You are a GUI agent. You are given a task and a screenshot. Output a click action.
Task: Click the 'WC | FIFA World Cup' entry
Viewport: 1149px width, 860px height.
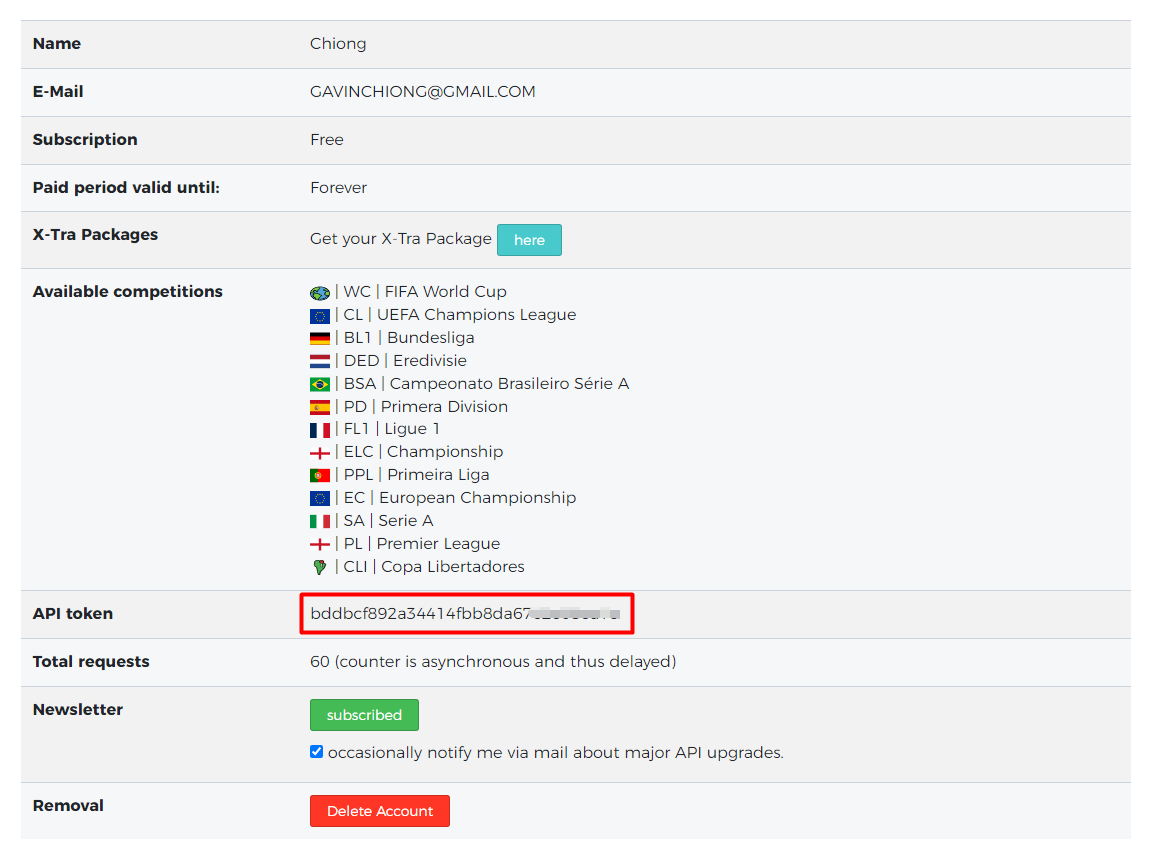425,292
